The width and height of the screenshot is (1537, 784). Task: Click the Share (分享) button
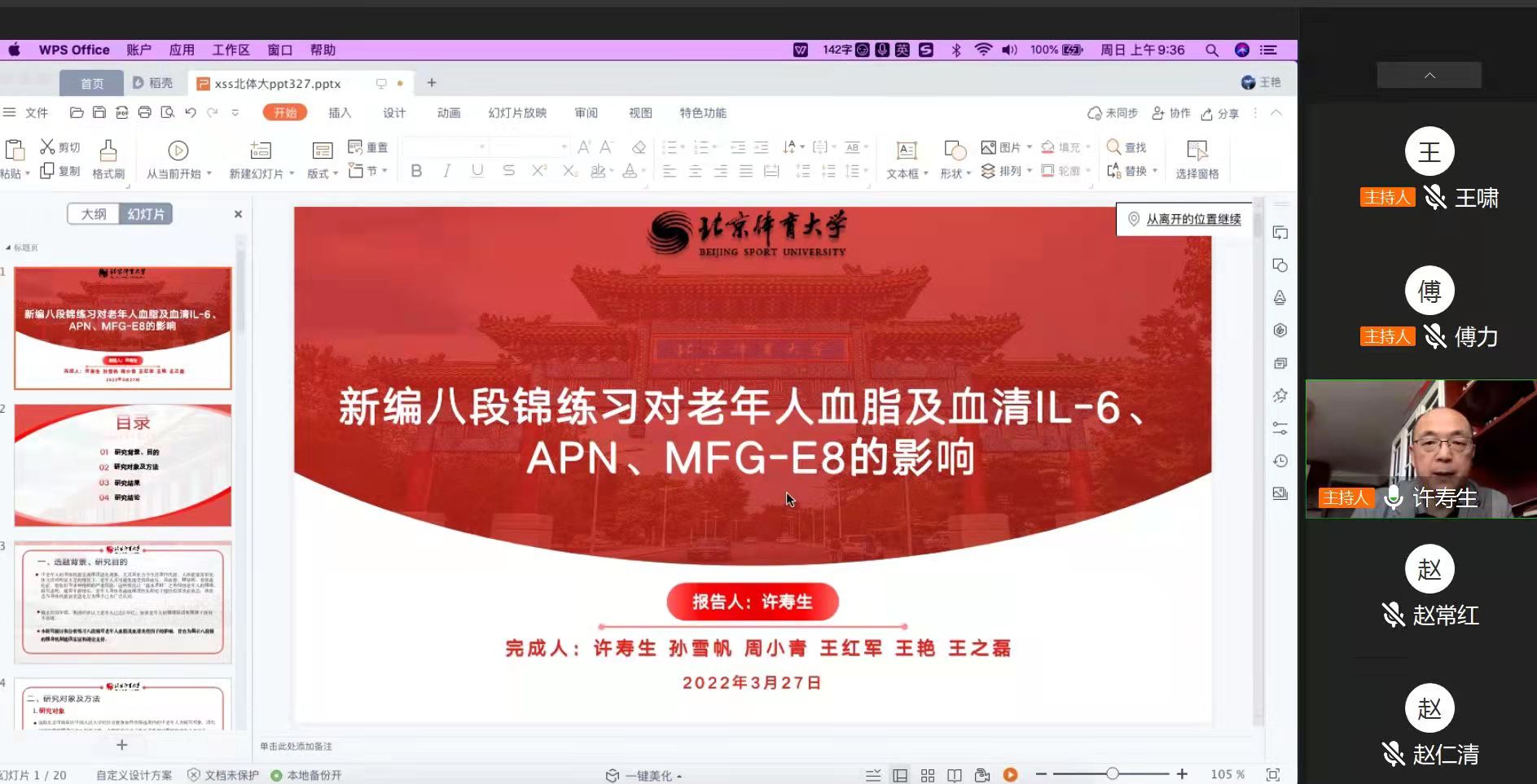tap(1220, 113)
